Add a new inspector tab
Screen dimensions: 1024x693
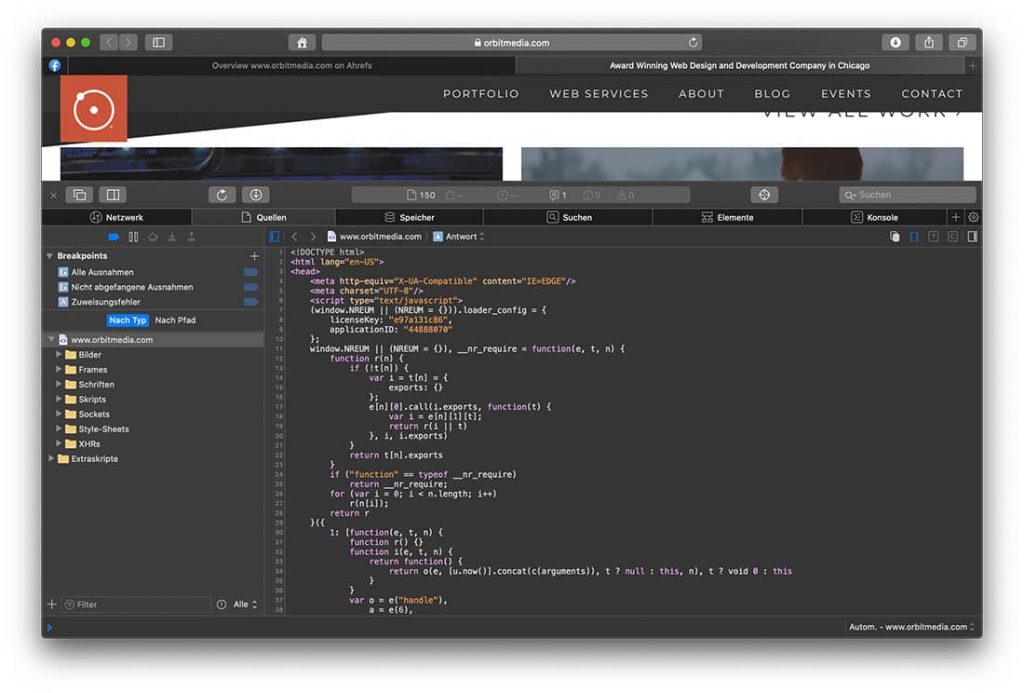click(955, 218)
